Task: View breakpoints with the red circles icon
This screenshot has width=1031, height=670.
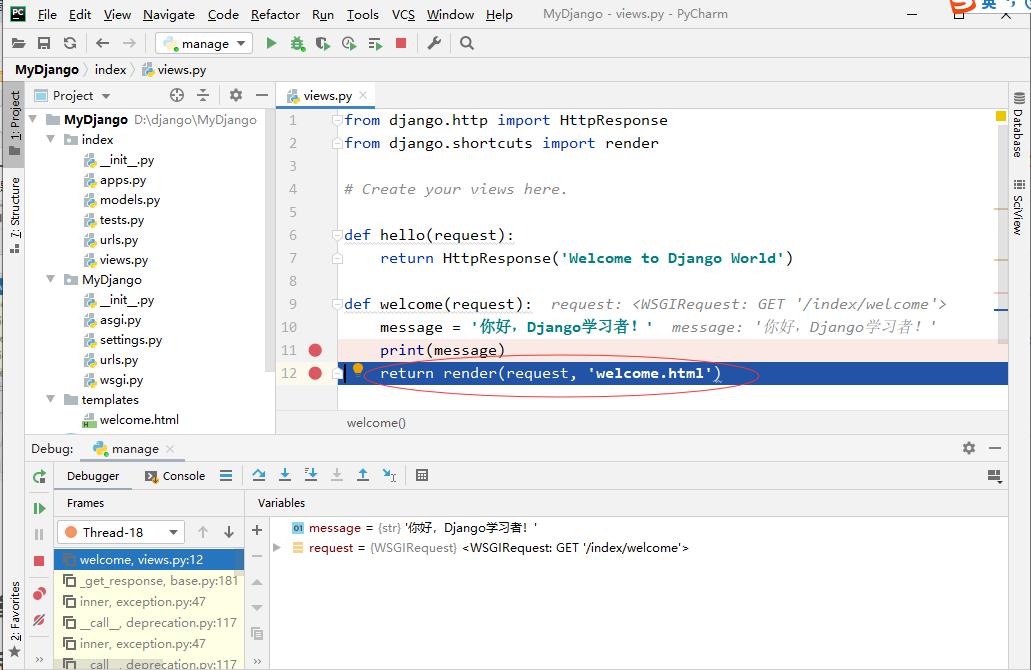Action: click(x=39, y=594)
